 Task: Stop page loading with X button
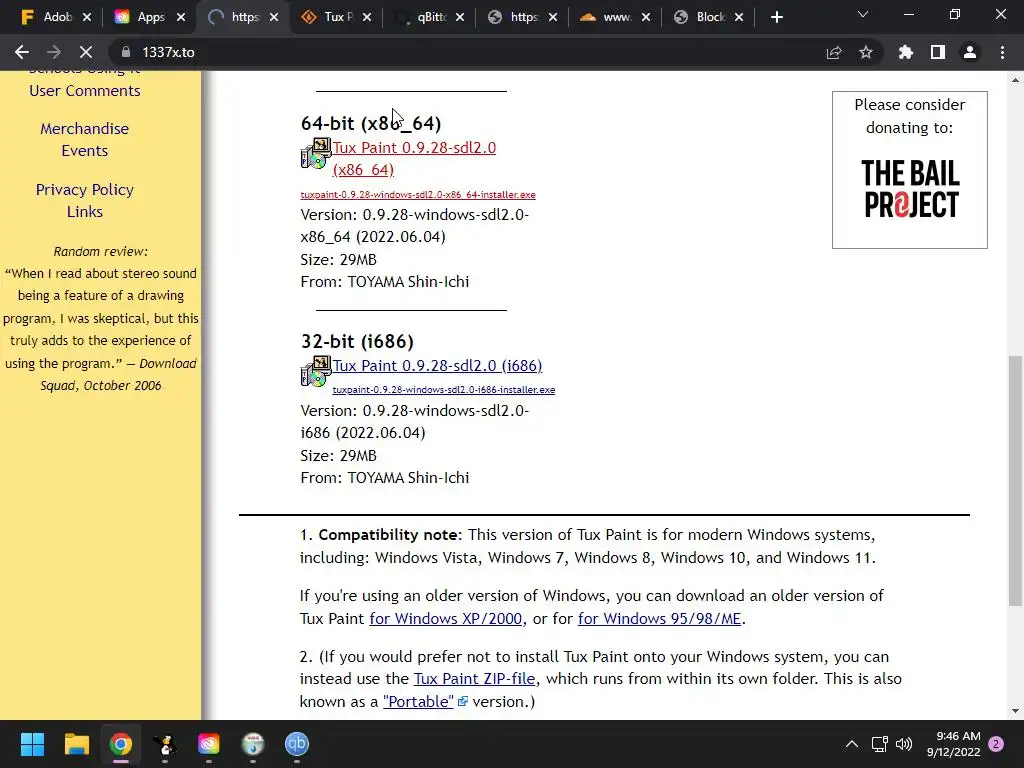point(86,52)
